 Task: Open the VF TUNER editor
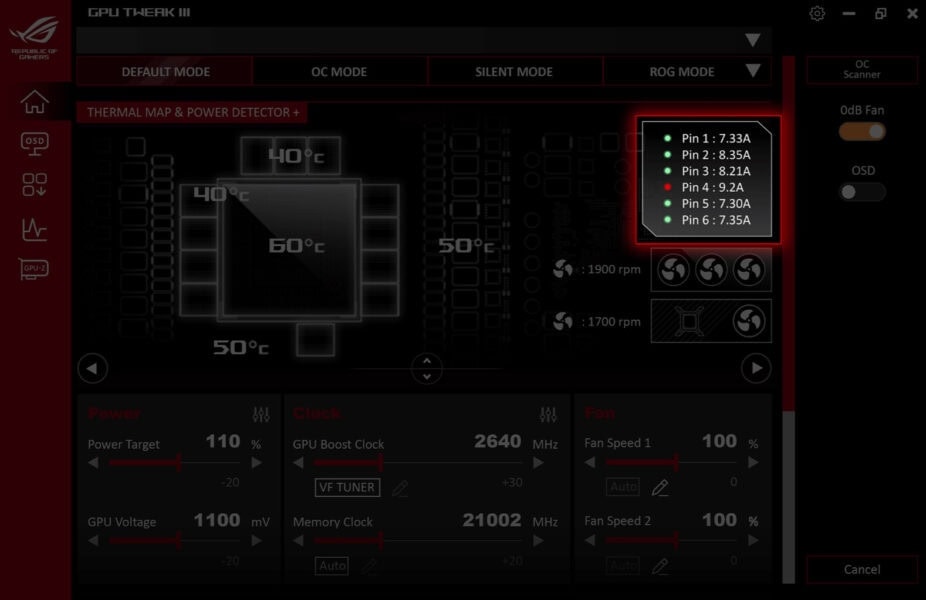[x=346, y=487]
